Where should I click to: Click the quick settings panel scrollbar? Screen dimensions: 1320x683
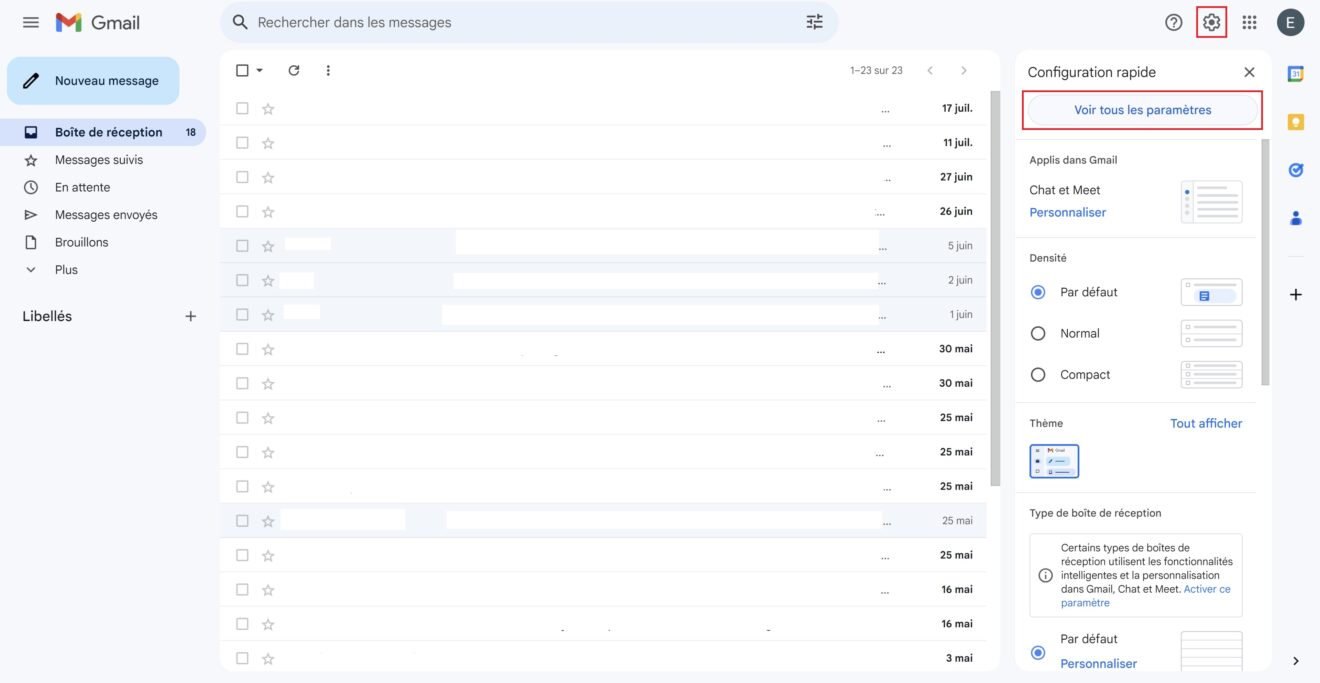pos(1266,262)
